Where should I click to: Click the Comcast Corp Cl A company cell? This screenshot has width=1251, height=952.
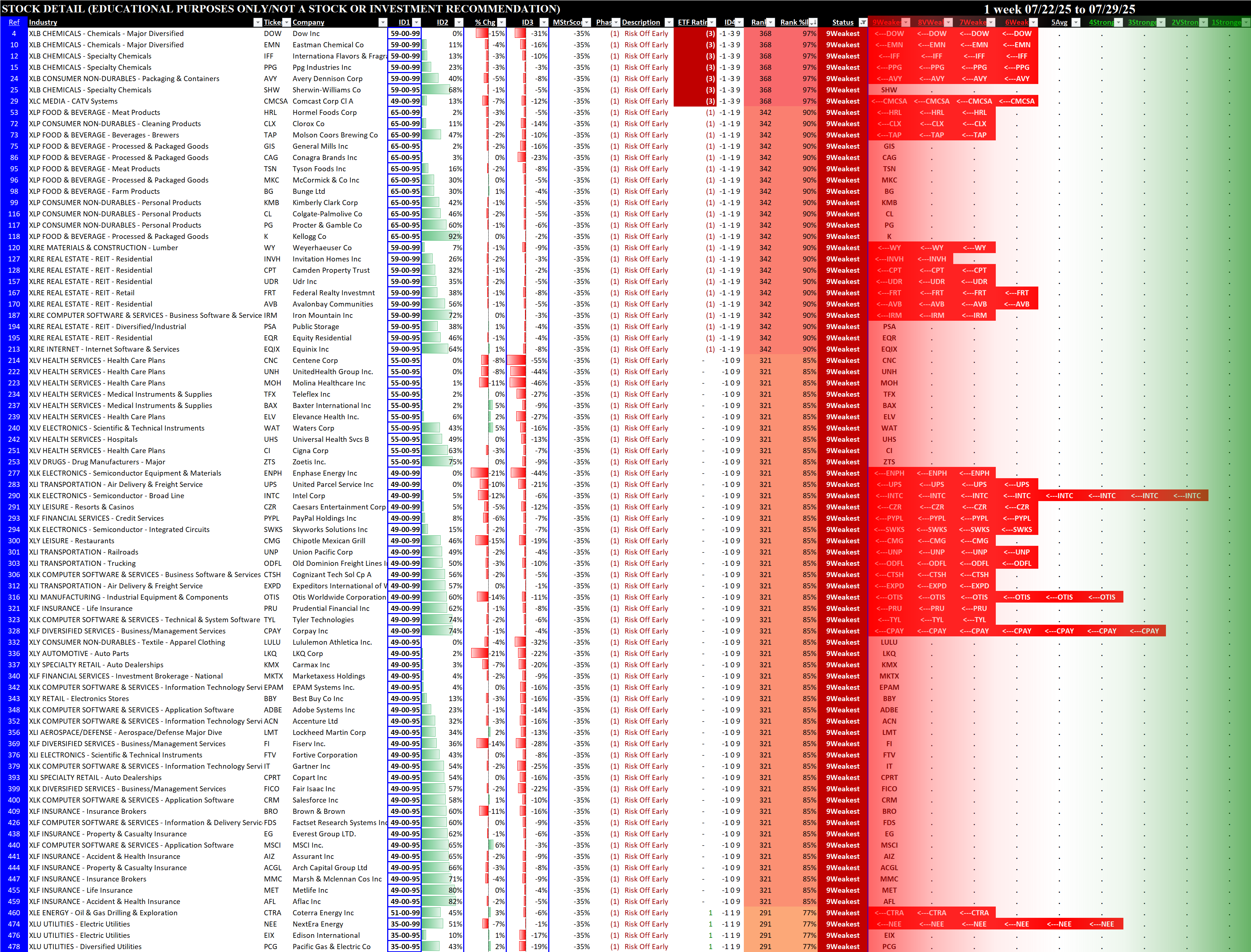[x=322, y=101]
